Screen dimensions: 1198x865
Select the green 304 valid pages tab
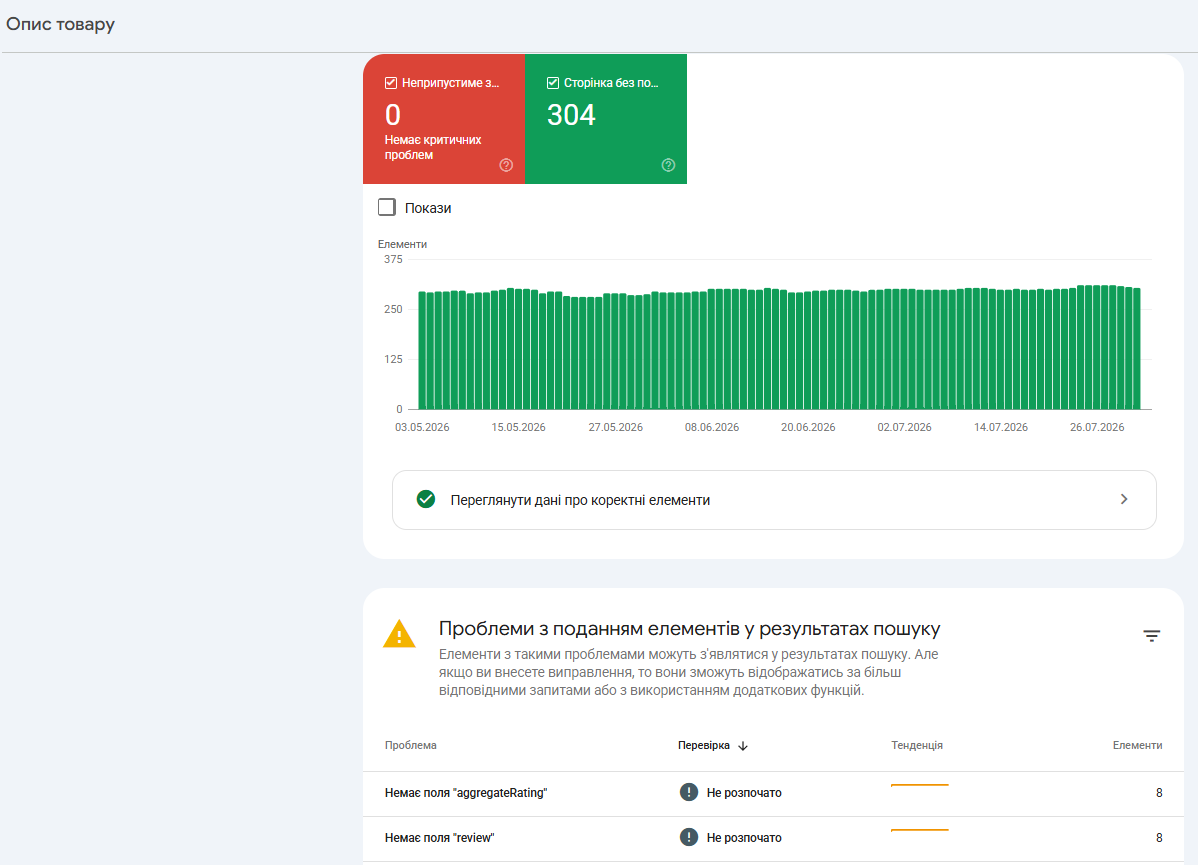point(606,118)
